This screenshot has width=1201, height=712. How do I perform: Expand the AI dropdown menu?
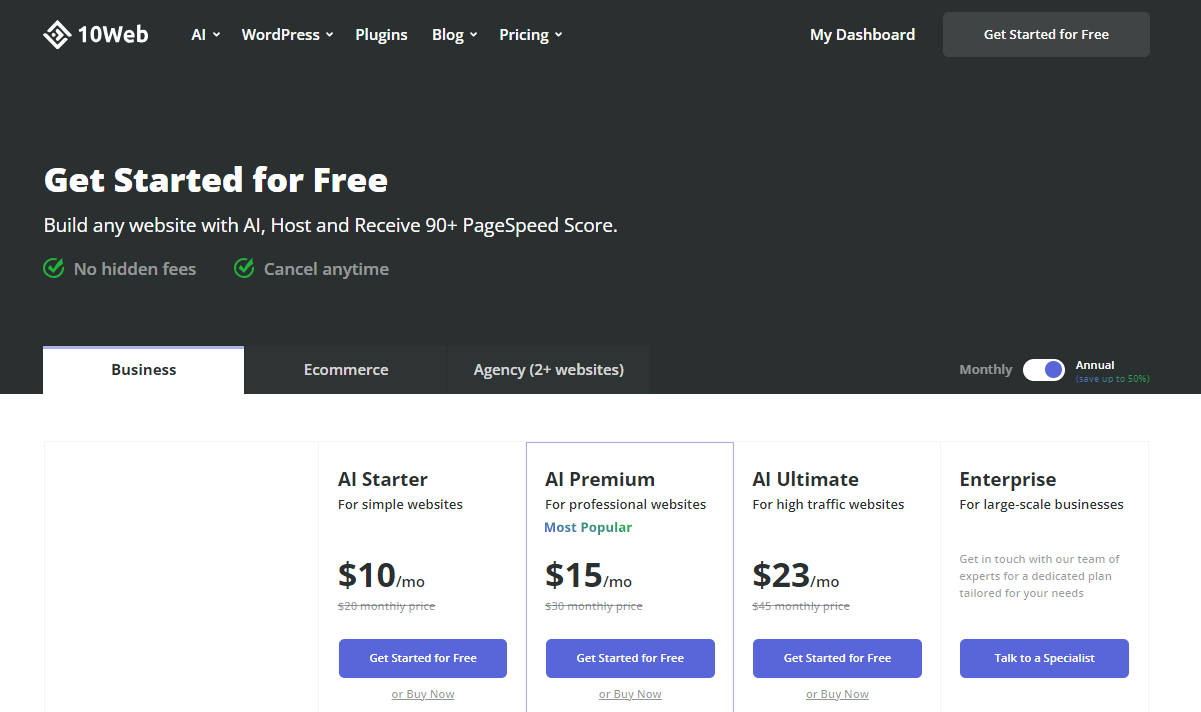206,35
